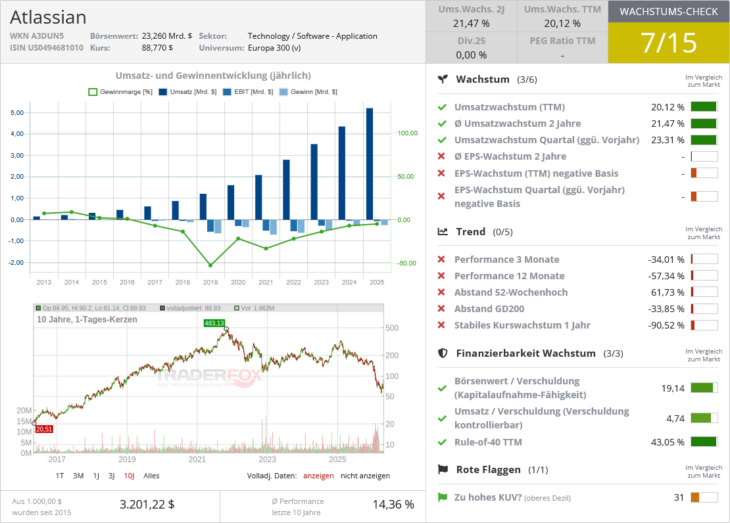Screen dimensions: 730x523
Task: Click the Zu hohes KUV orange comparison bar
Action: (x=704, y=497)
